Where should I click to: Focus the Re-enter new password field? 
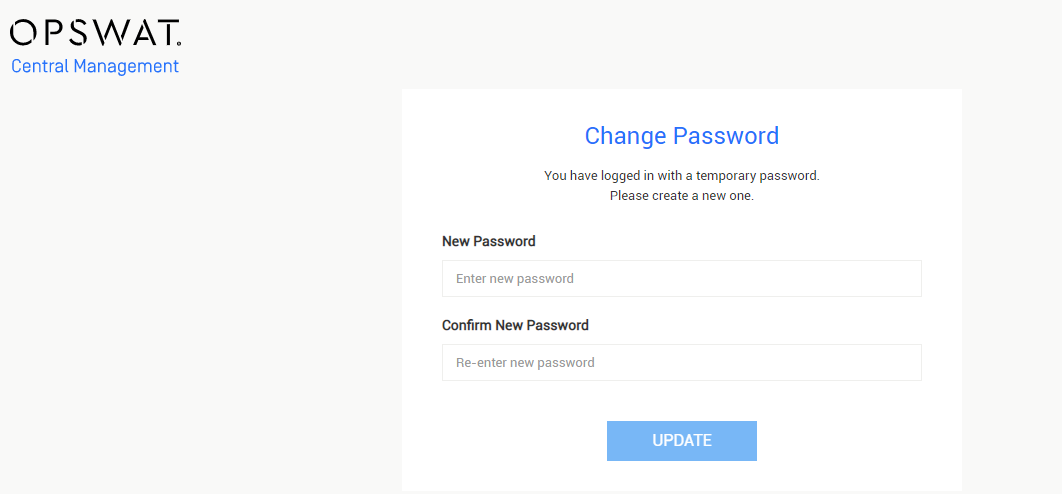point(681,363)
